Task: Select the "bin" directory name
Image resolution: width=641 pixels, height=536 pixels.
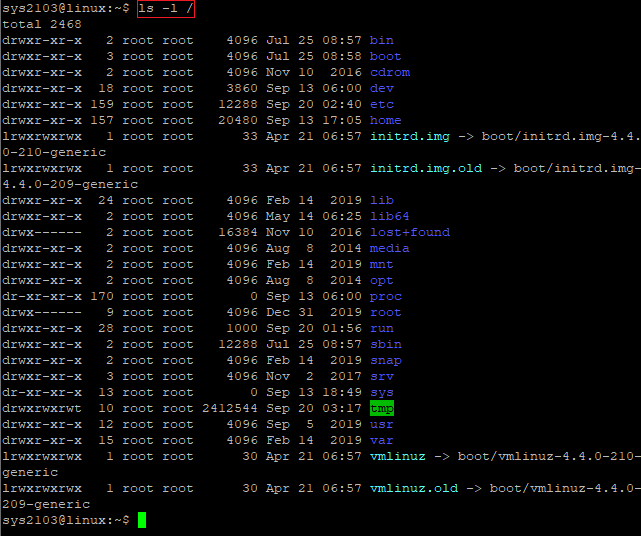Action: tap(381, 40)
